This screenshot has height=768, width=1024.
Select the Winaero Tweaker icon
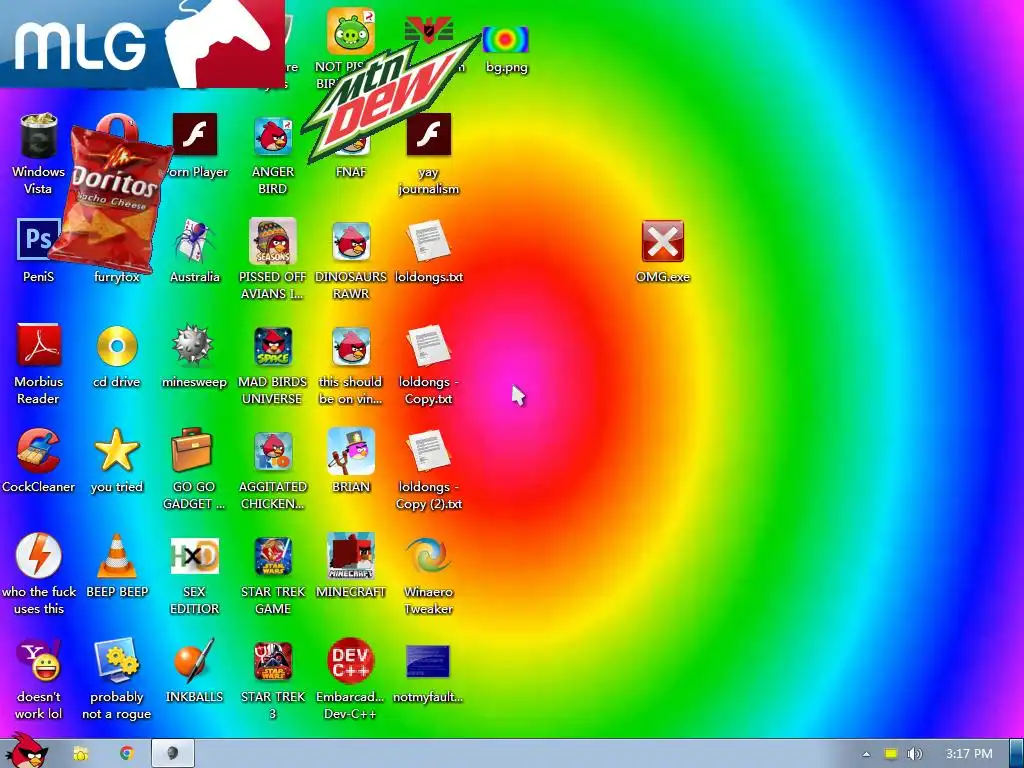[428, 556]
